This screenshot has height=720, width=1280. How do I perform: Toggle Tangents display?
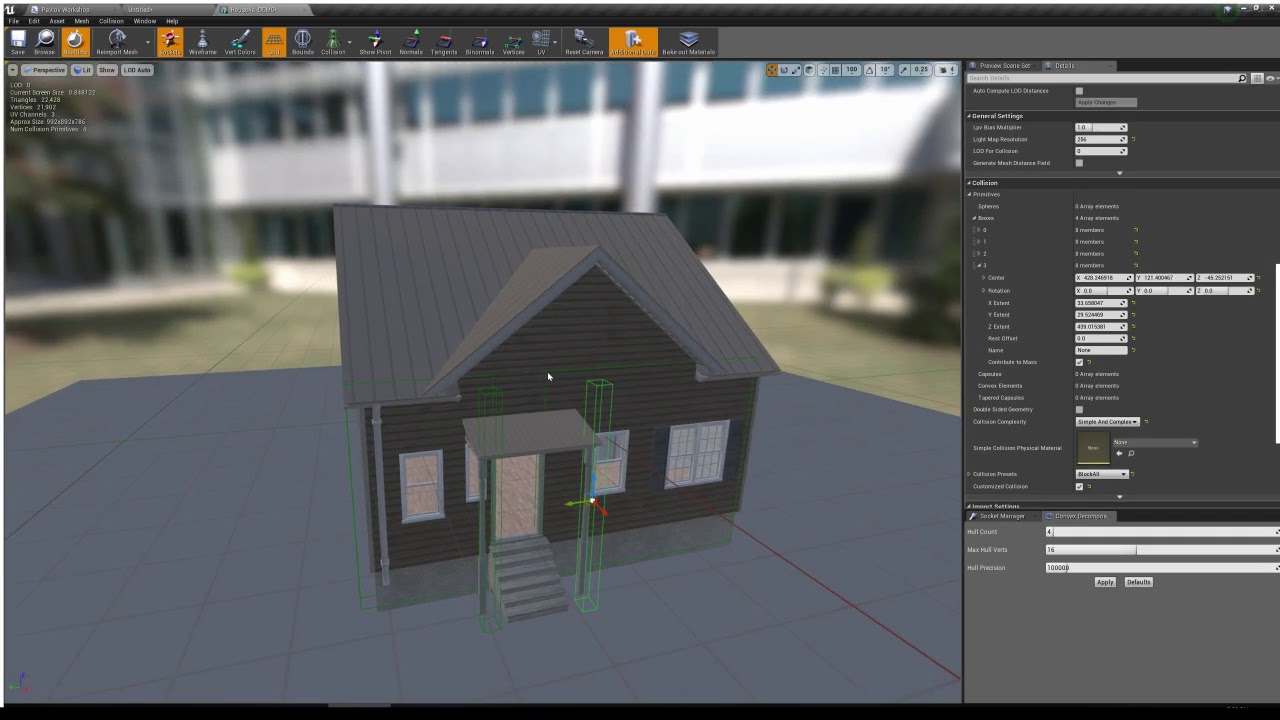click(444, 42)
